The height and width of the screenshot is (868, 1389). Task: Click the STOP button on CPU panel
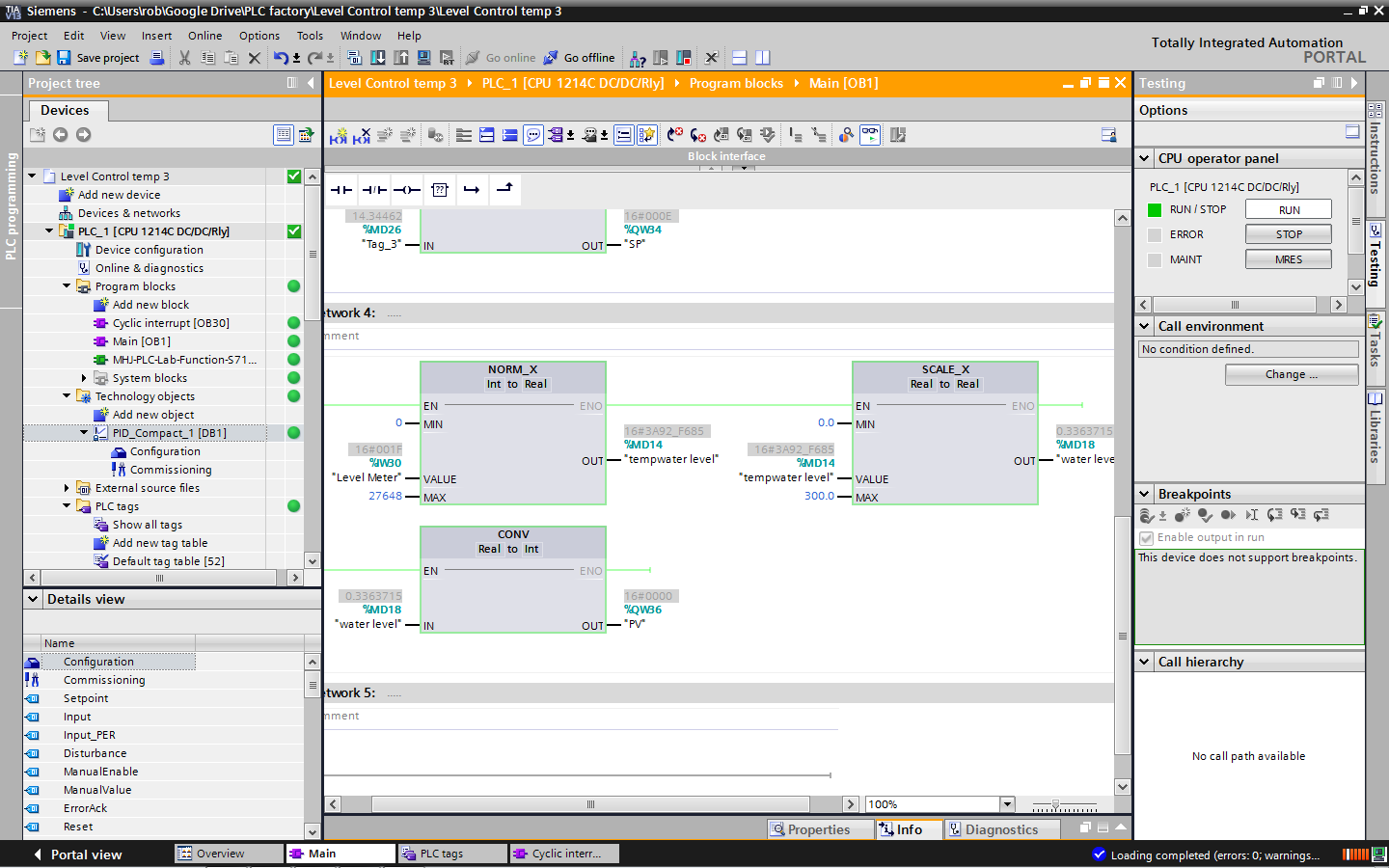click(x=1289, y=234)
